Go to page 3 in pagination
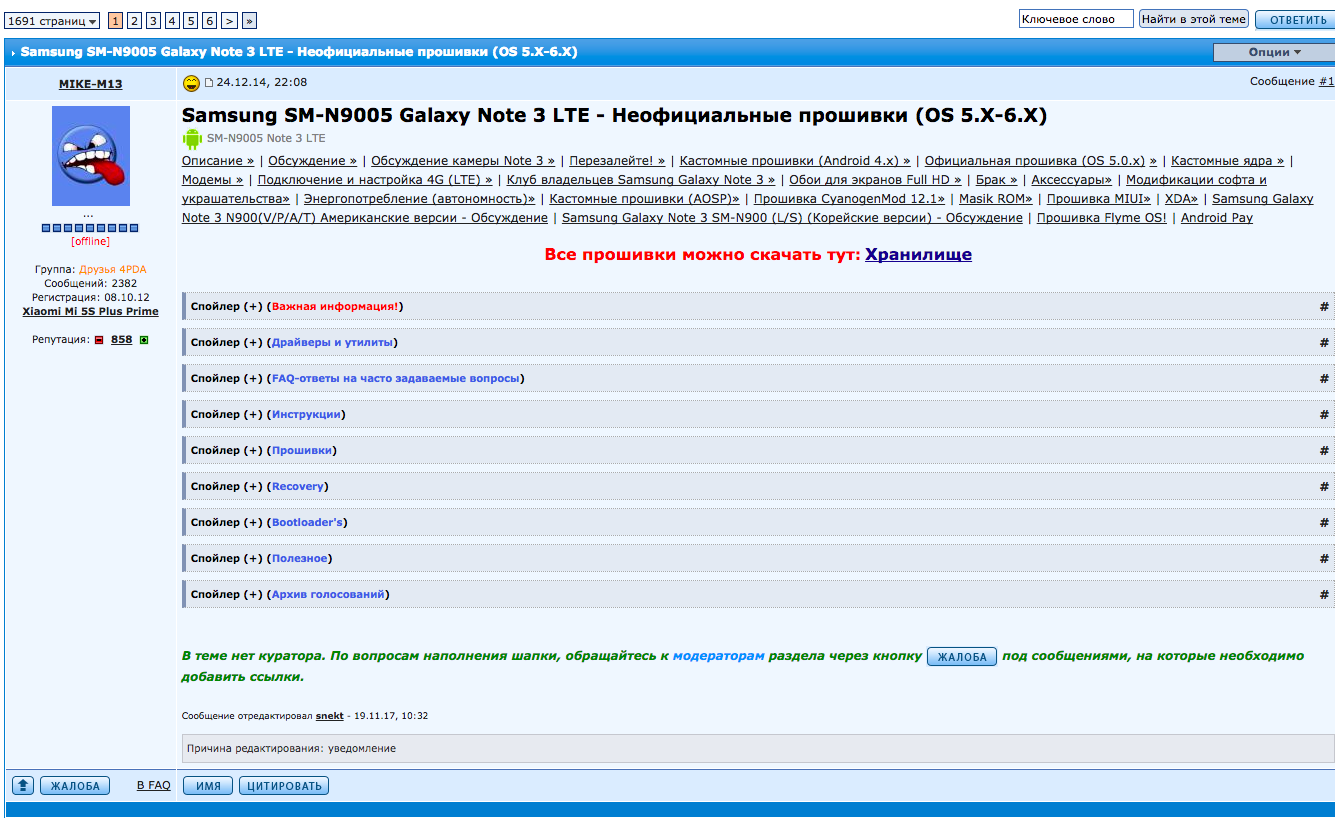 point(153,20)
